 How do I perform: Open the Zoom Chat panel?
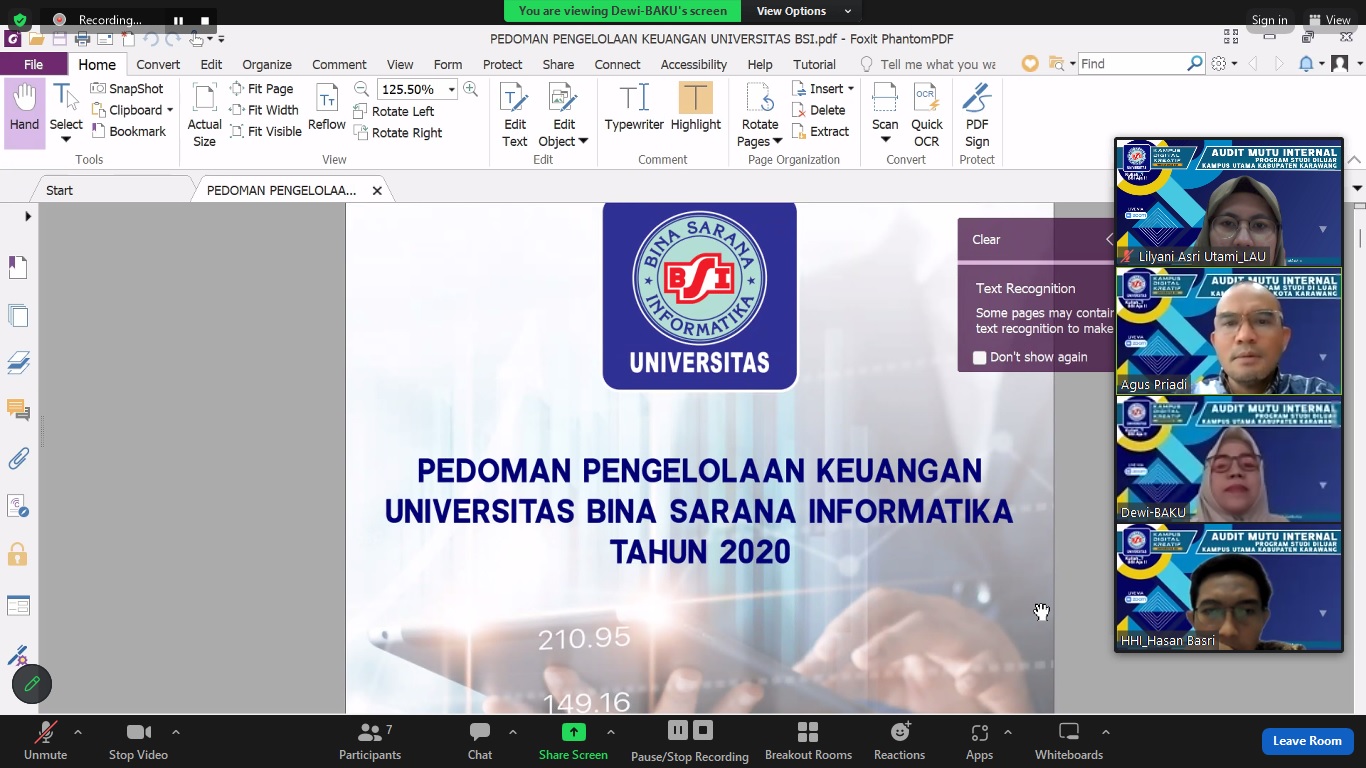point(480,741)
